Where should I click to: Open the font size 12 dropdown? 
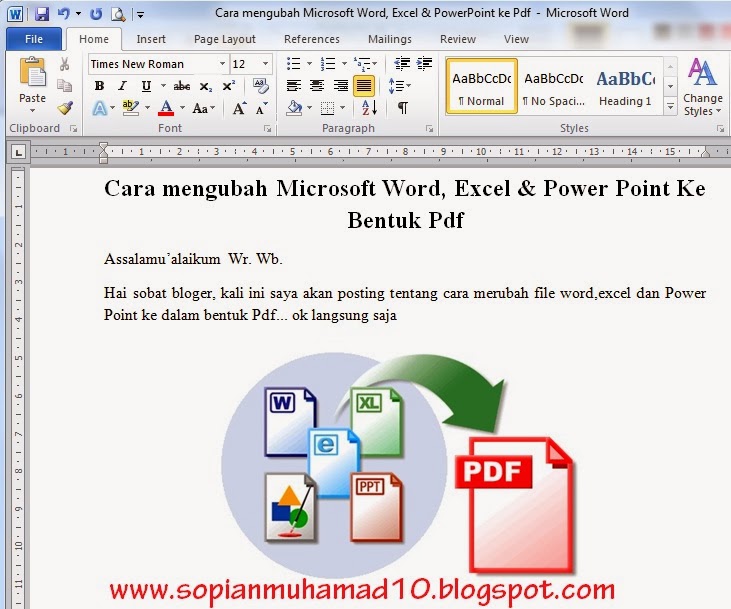(265, 64)
